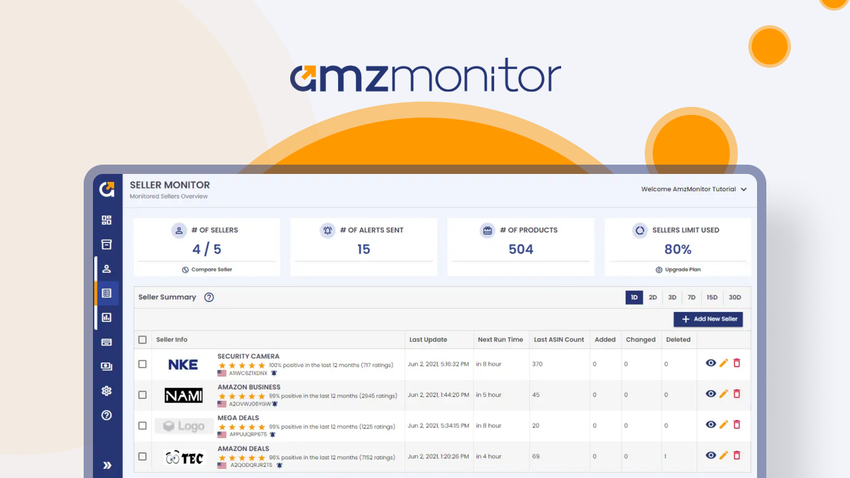View the MEGA DEALS seller details
This screenshot has width=850, height=478.
pyautogui.click(x=711, y=425)
